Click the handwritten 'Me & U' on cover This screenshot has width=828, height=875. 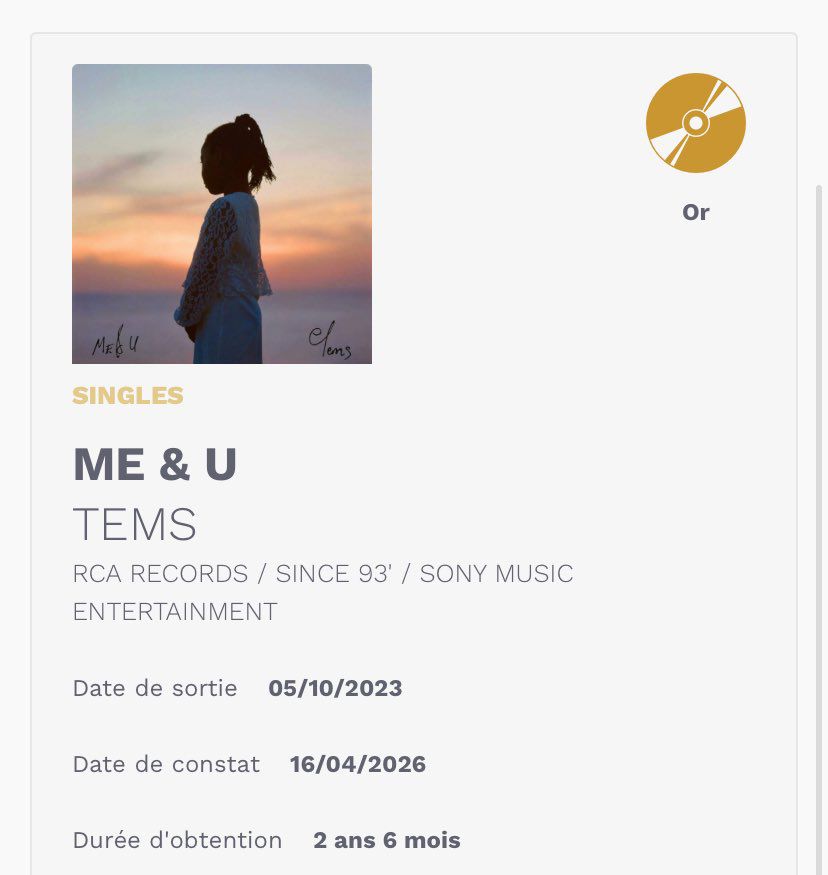coord(114,346)
